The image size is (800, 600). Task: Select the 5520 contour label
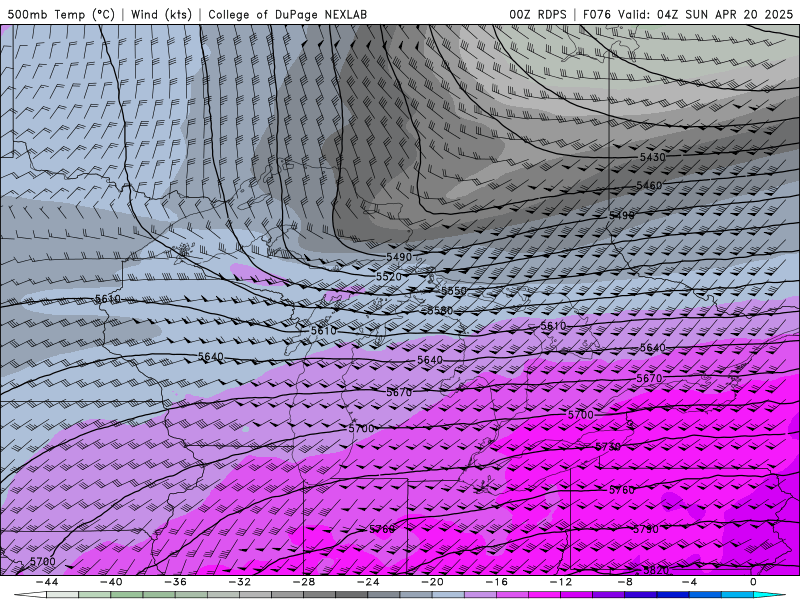tap(389, 277)
